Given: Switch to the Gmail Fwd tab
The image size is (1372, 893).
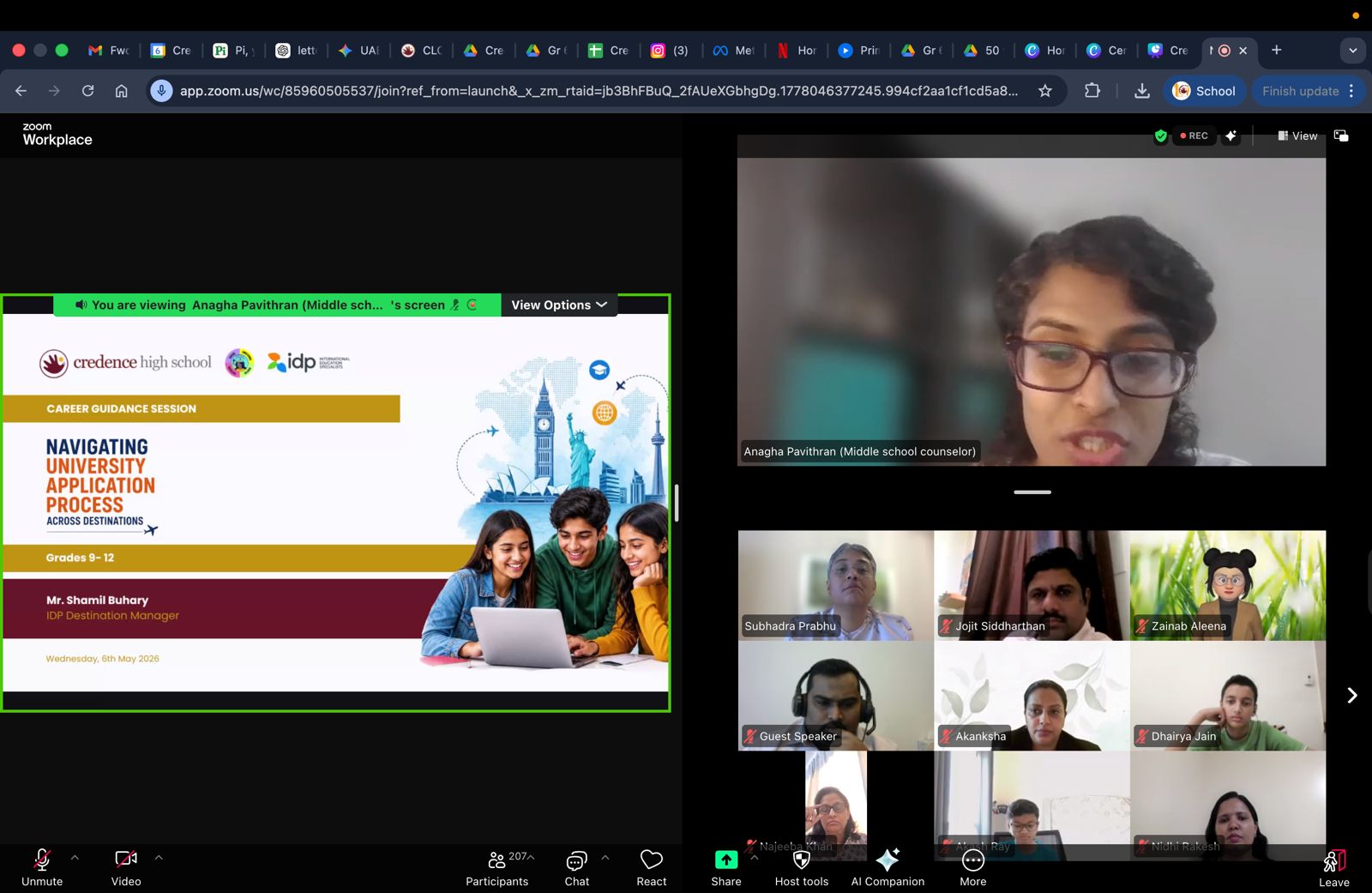Looking at the screenshot, I should [109, 51].
